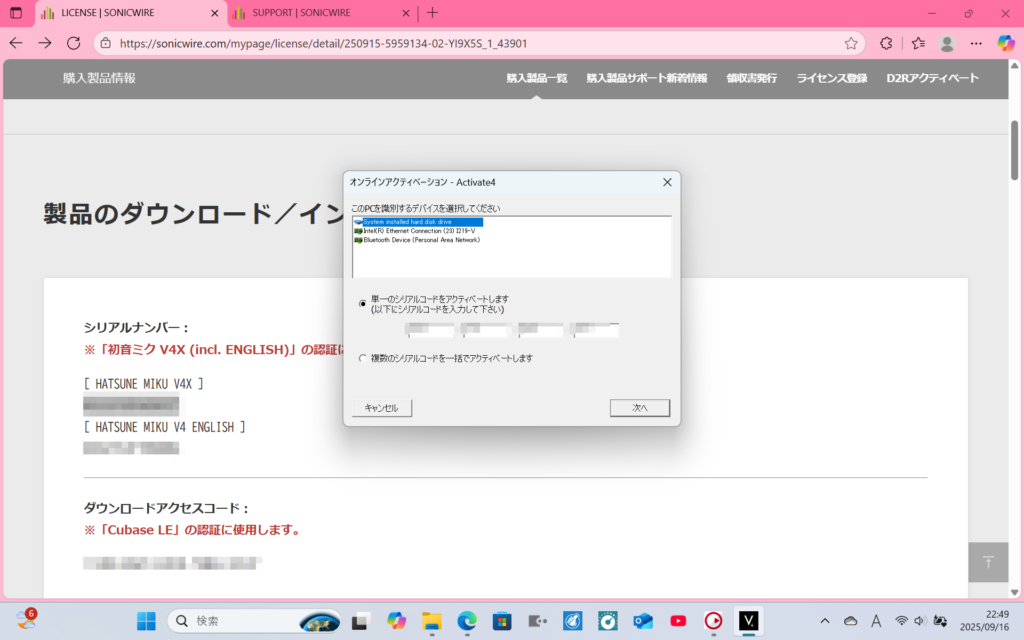Expand the hidden system tray icons chevron
1024x640 pixels.
point(824,620)
